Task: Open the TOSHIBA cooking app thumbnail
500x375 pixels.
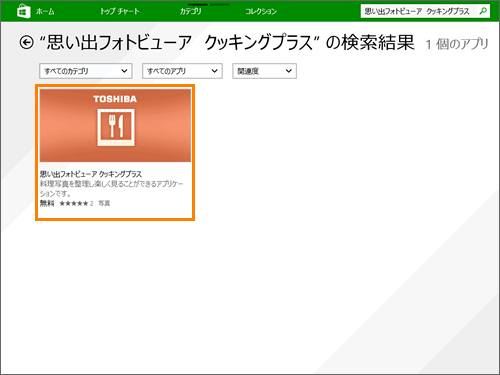Action: pos(115,125)
